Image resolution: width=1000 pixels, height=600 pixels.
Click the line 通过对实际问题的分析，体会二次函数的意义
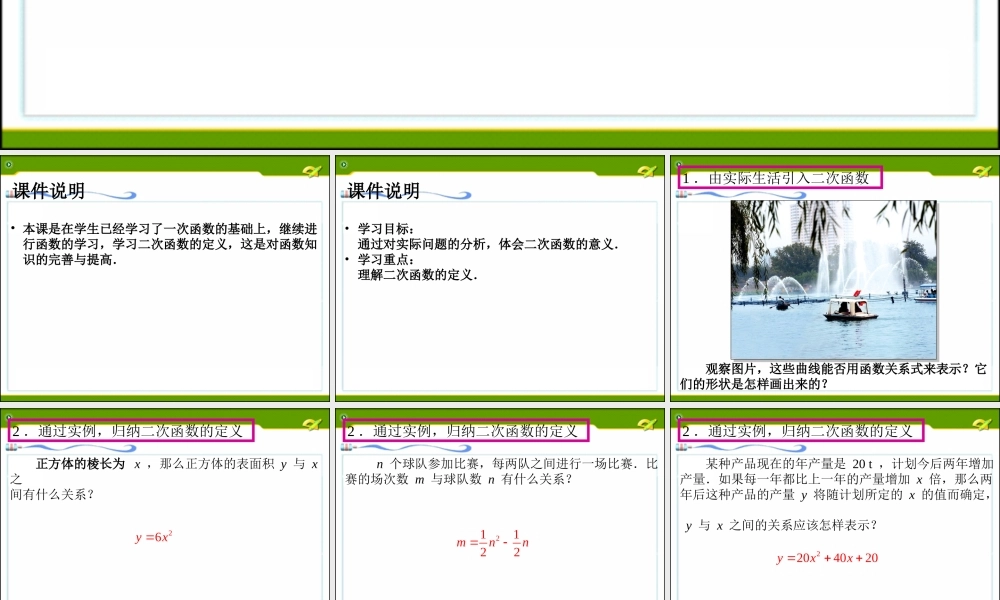tap(488, 244)
